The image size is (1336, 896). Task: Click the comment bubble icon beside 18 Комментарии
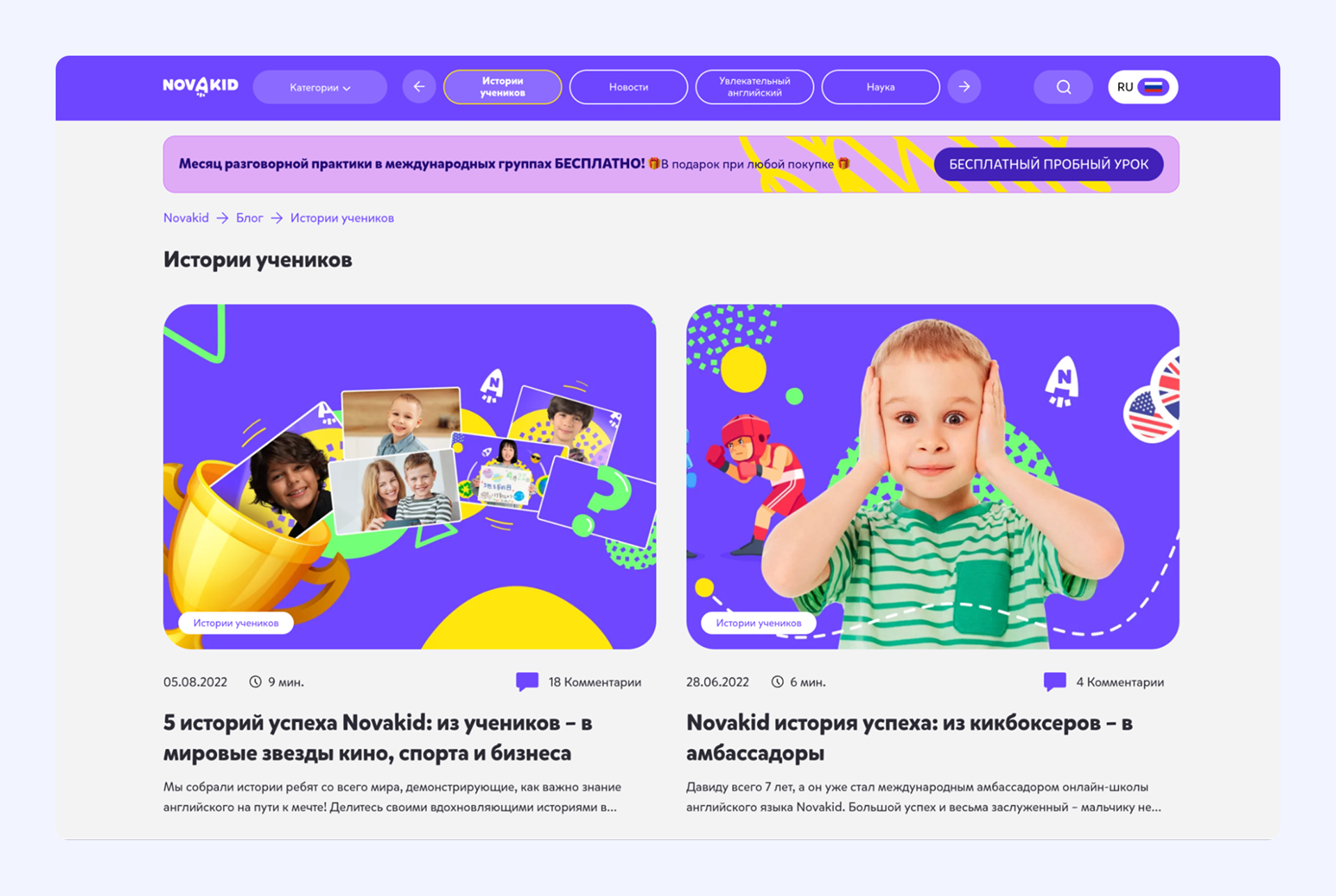tap(527, 681)
